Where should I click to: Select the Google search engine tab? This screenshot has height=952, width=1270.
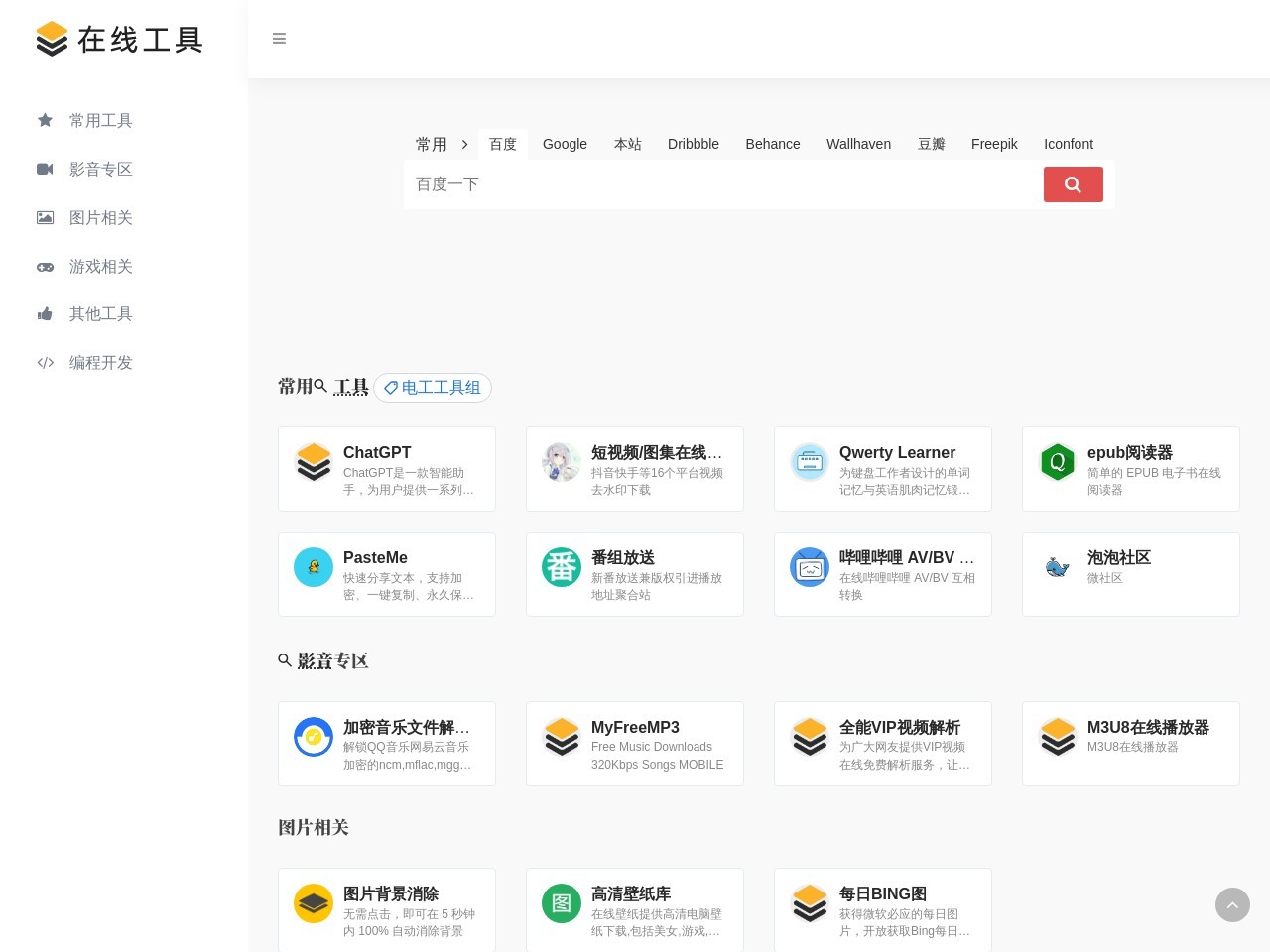click(565, 144)
